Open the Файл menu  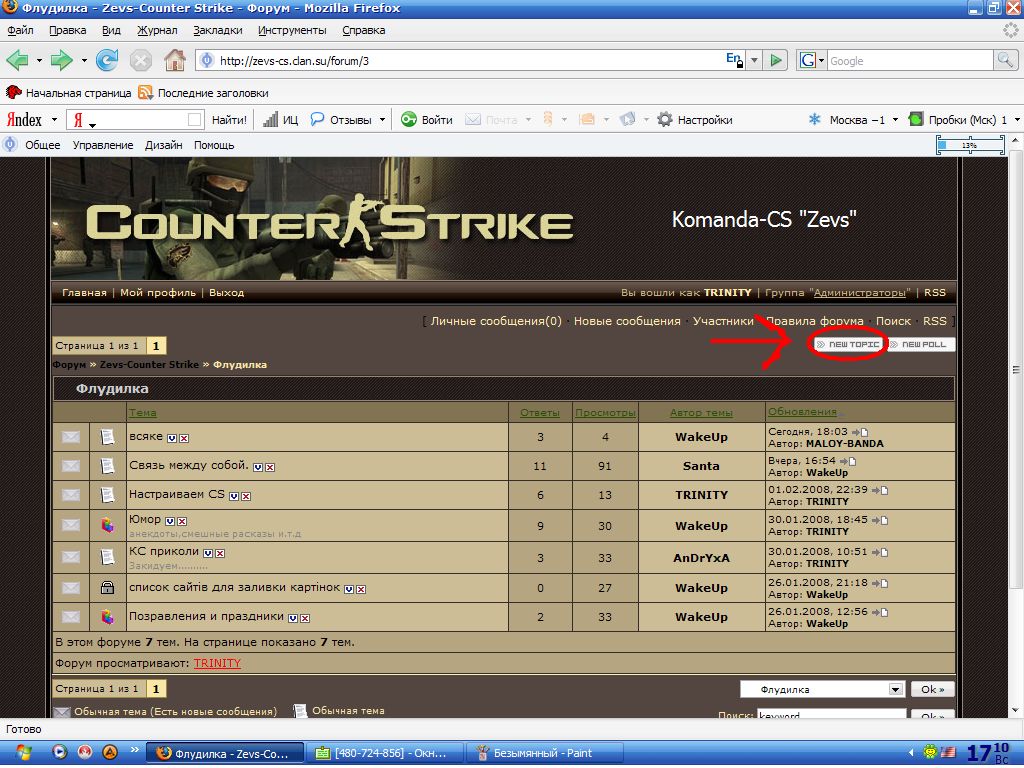pyautogui.click(x=20, y=30)
